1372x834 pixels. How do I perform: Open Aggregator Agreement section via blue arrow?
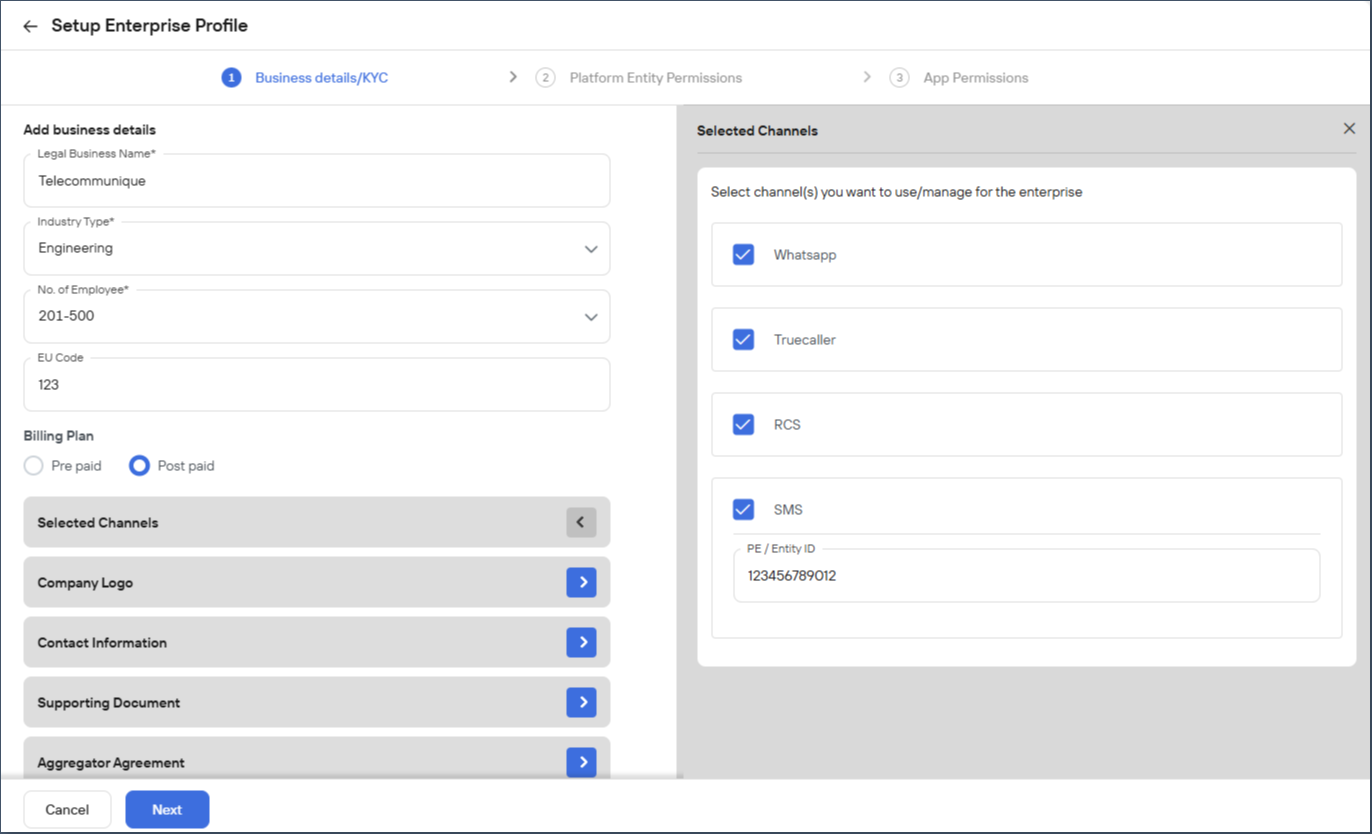(x=581, y=762)
